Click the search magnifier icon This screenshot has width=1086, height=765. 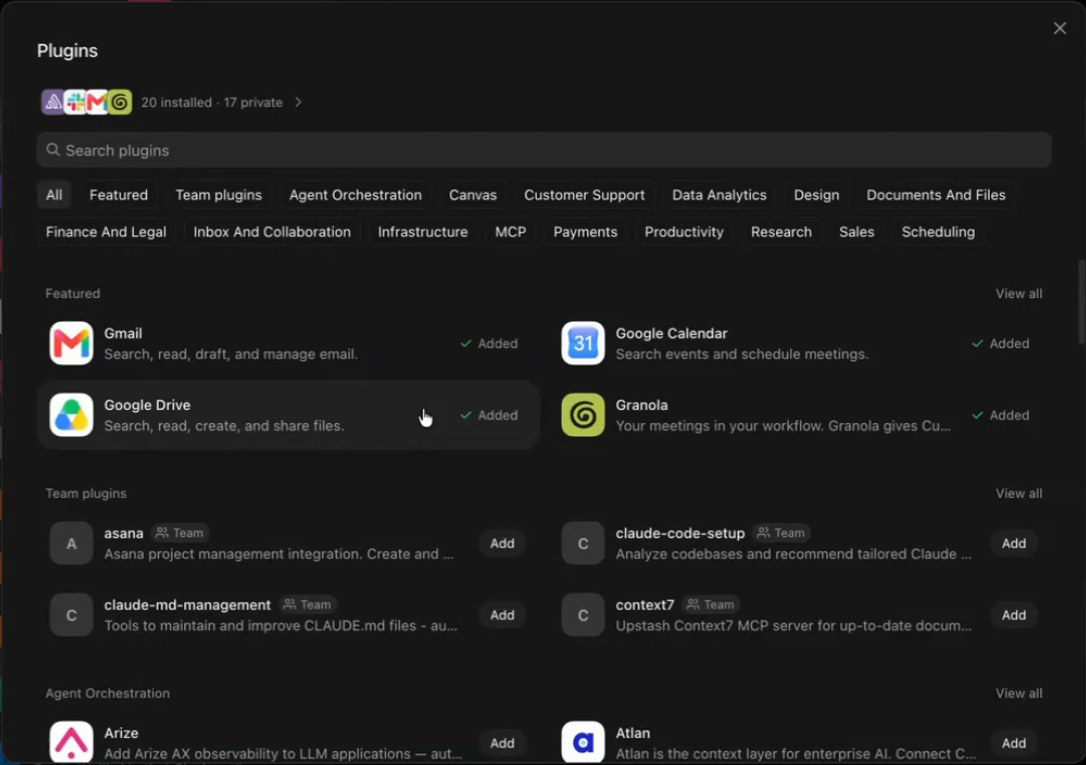(53, 150)
